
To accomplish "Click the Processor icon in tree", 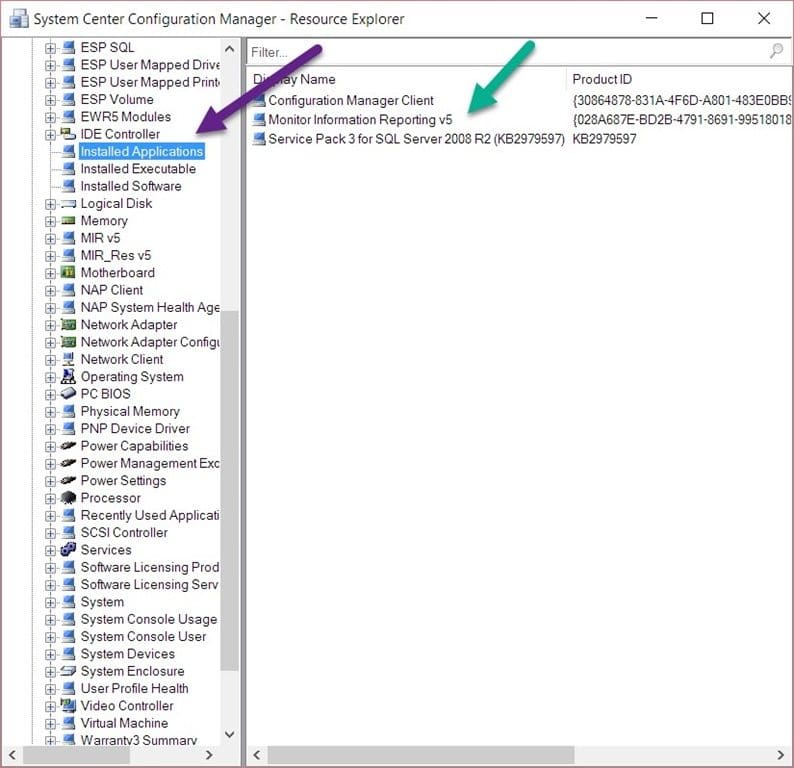I will pos(68,498).
